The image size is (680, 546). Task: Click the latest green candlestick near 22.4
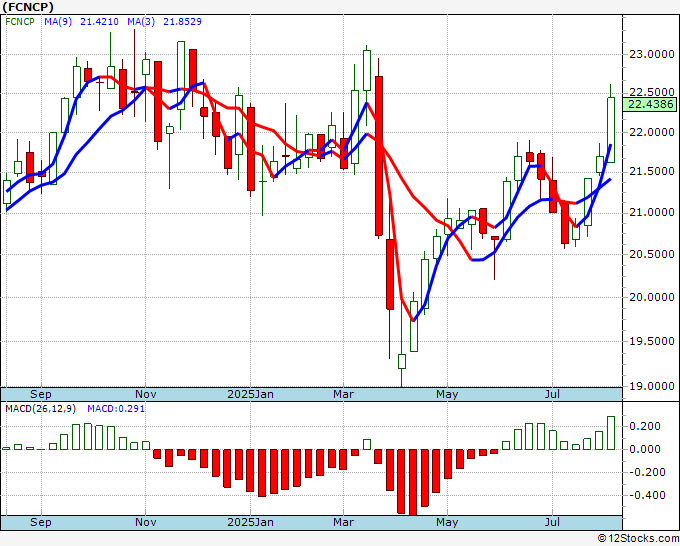pos(611,130)
